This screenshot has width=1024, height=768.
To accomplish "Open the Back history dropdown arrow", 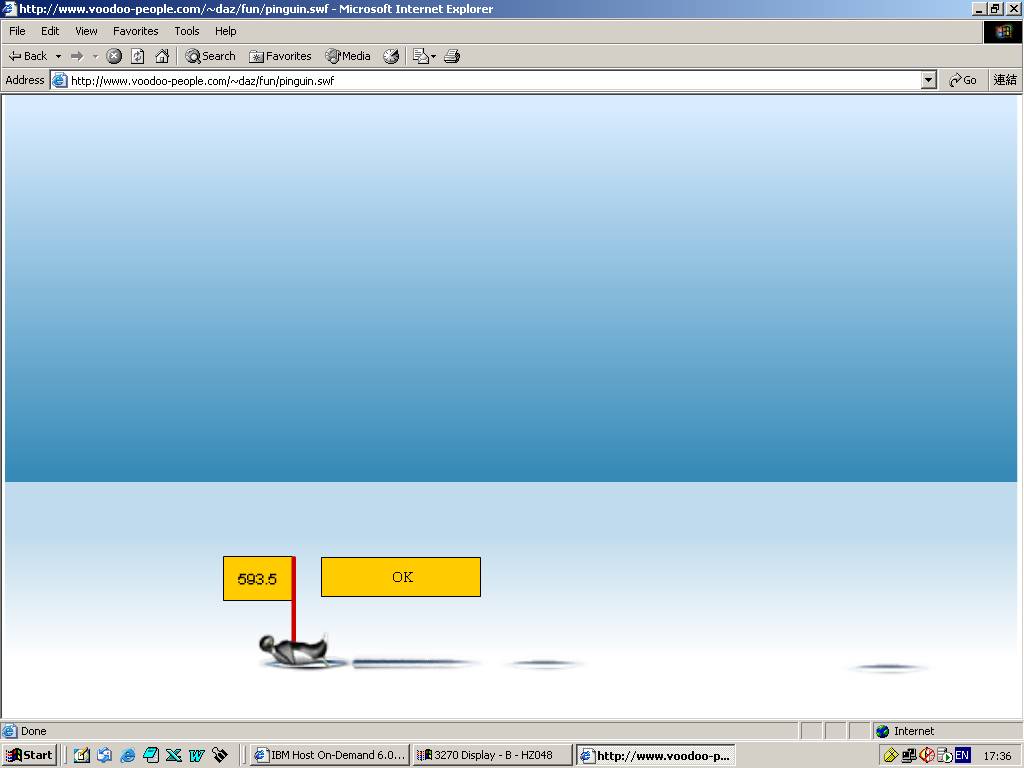I will 58,56.
